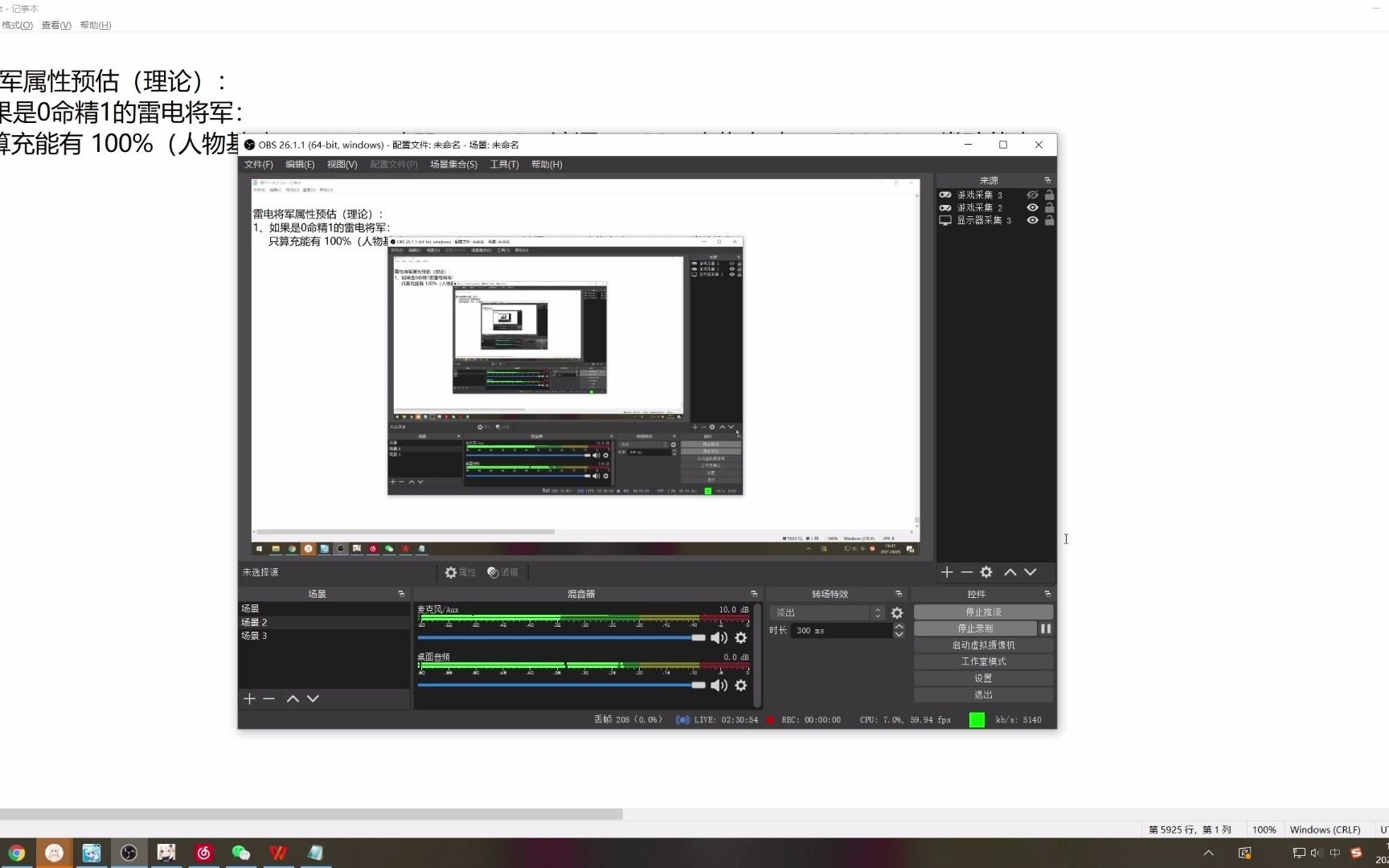1389x868 pixels.
Task: Start the virtual camera with 启动虚拟摄像机
Action: 983,645
